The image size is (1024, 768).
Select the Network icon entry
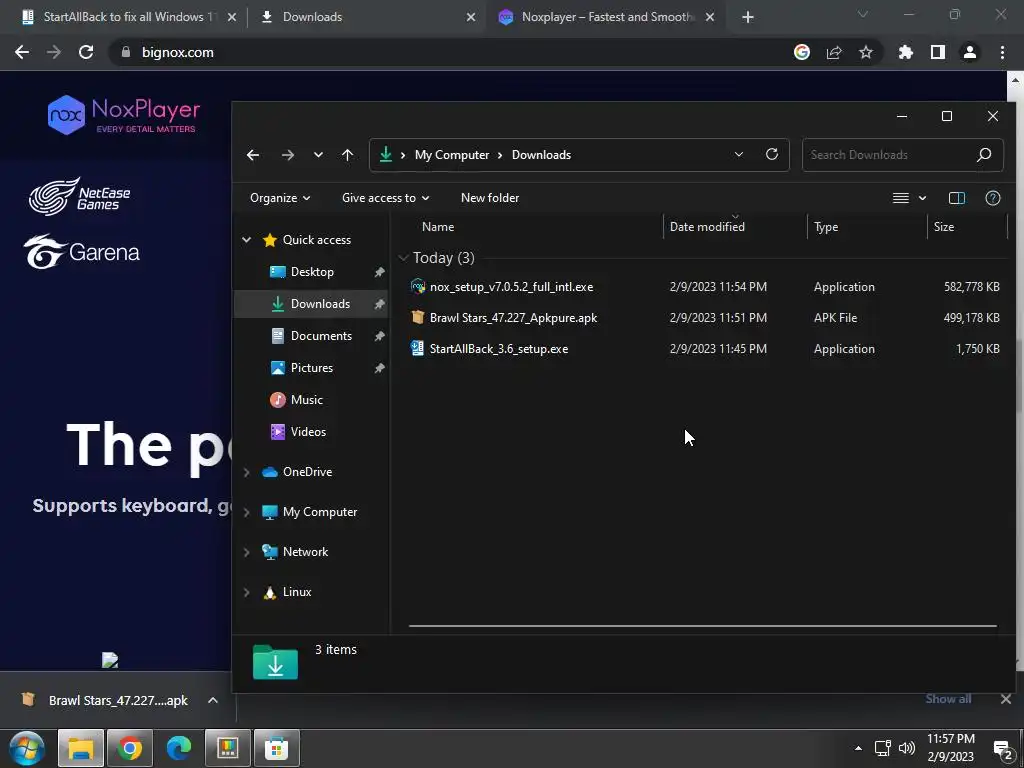[270, 552]
